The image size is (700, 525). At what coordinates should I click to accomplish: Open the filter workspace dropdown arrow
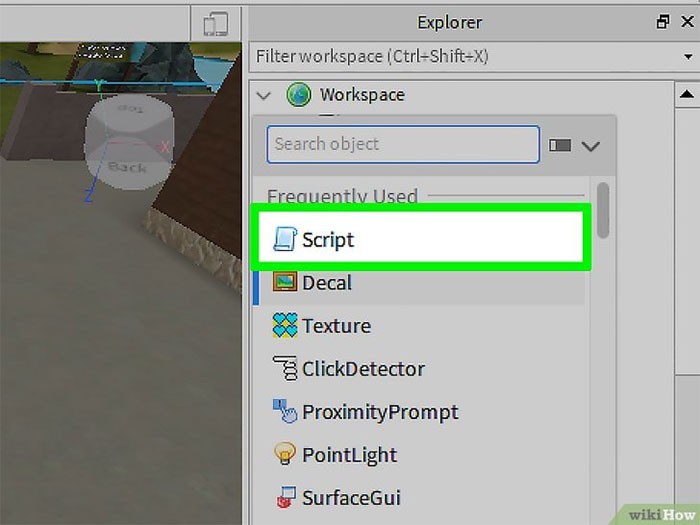(x=688, y=57)
